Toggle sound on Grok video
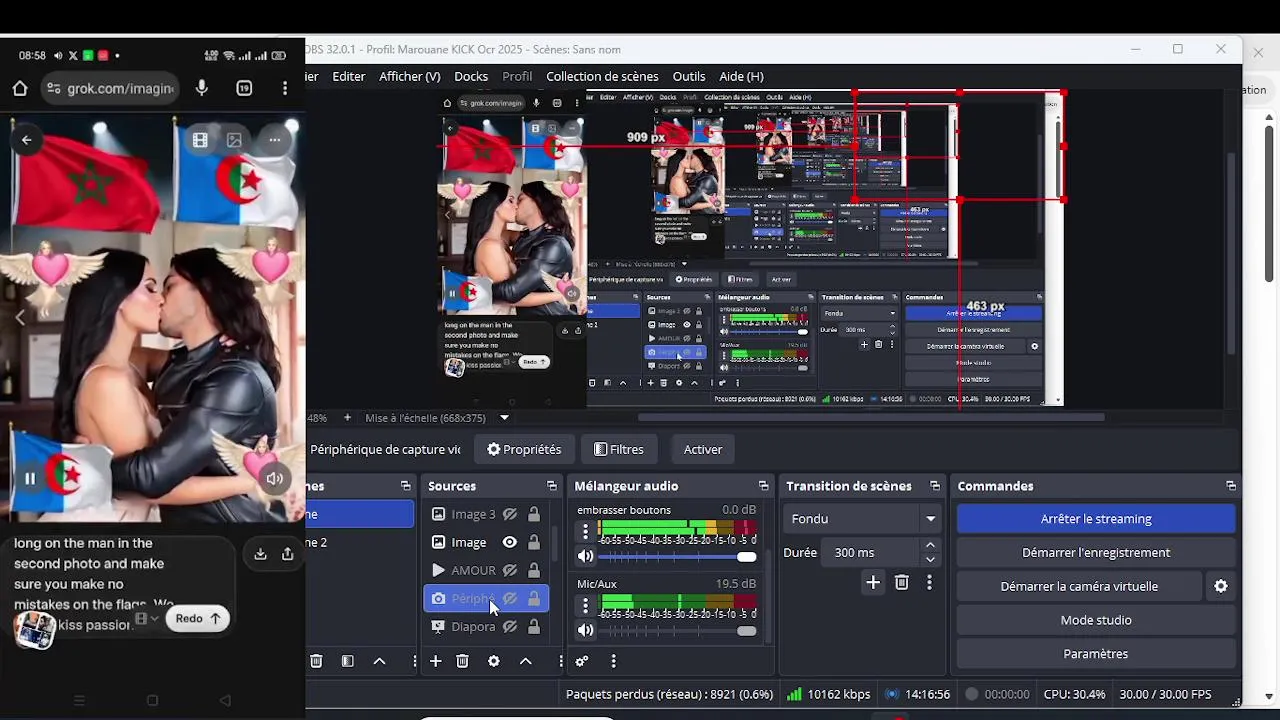The height and width of the screenshot is (720, 1280). (x=275, y=478)
